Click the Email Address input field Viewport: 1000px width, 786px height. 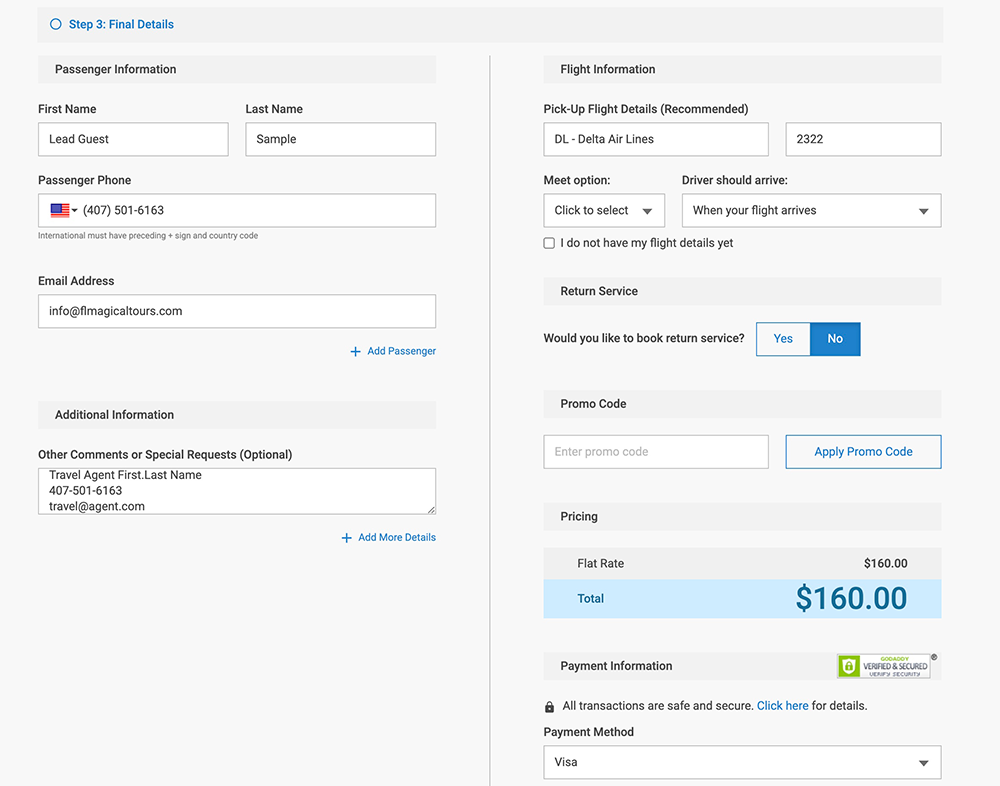pos(237,311)
